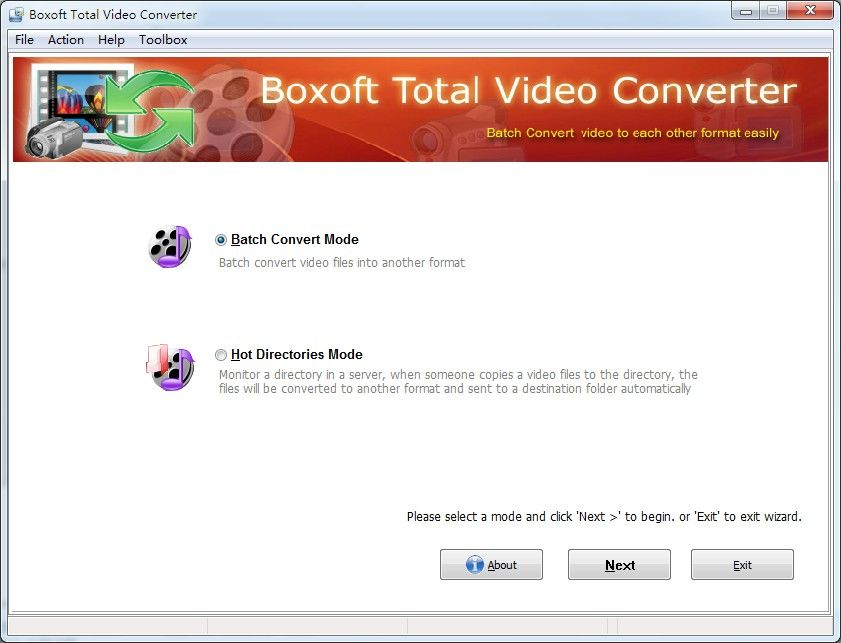
Task: Click 'Batch convert video files into another format' text
Action: (342, 263)
